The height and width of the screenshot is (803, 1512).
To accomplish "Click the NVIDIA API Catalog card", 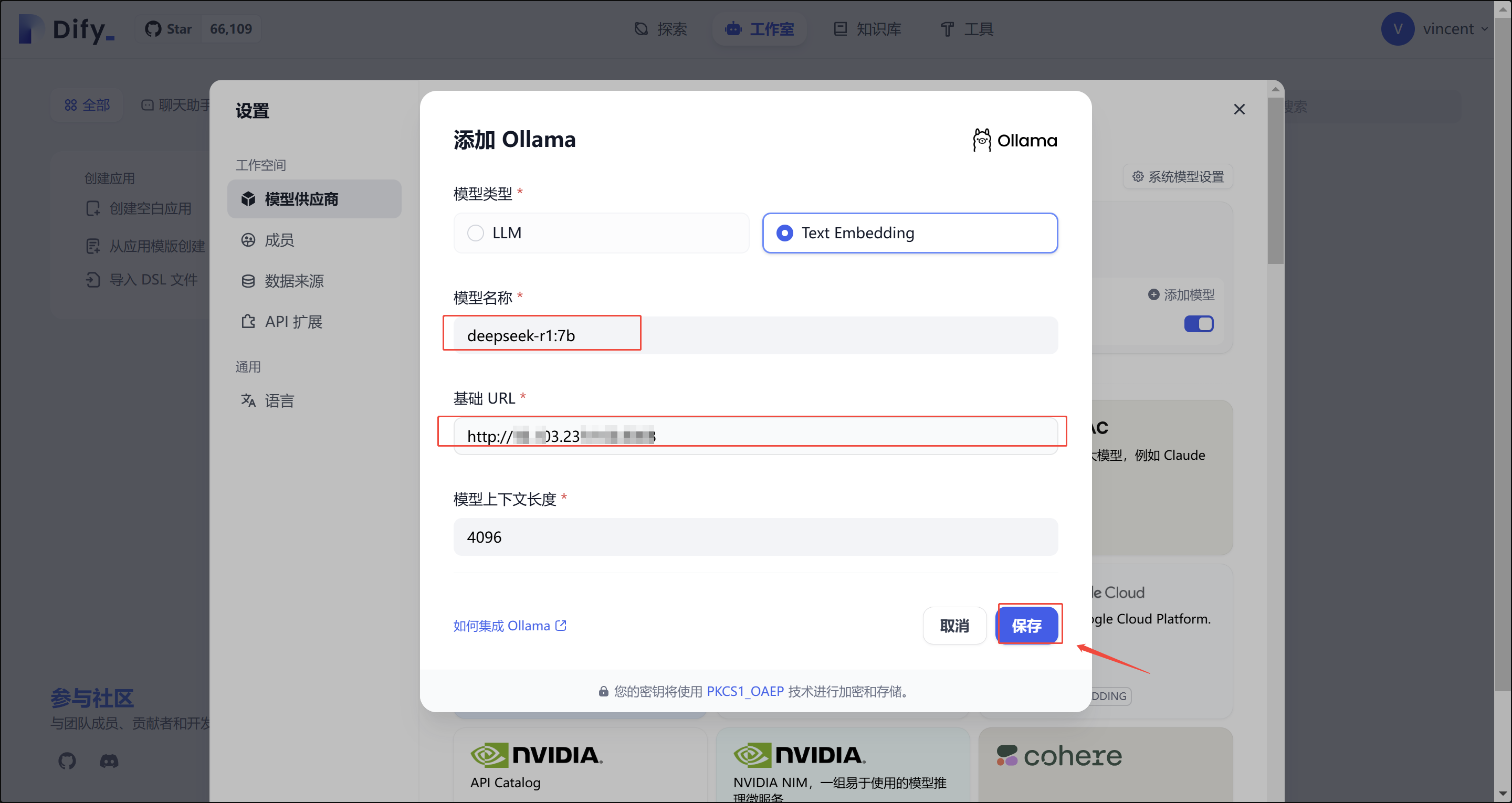I will pos(581,765).
